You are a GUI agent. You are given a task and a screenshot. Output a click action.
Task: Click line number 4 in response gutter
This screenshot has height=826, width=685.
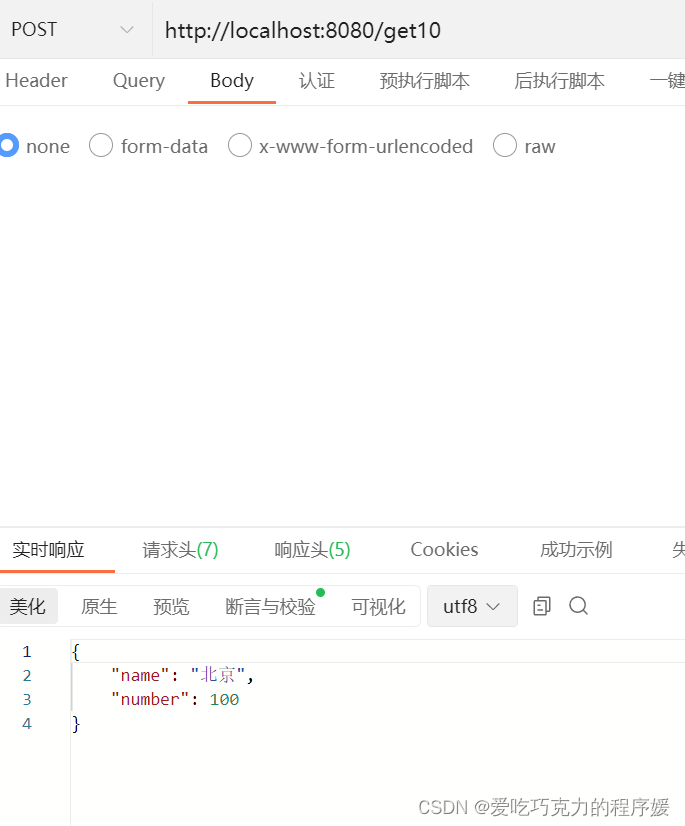(x=27, y=724)
